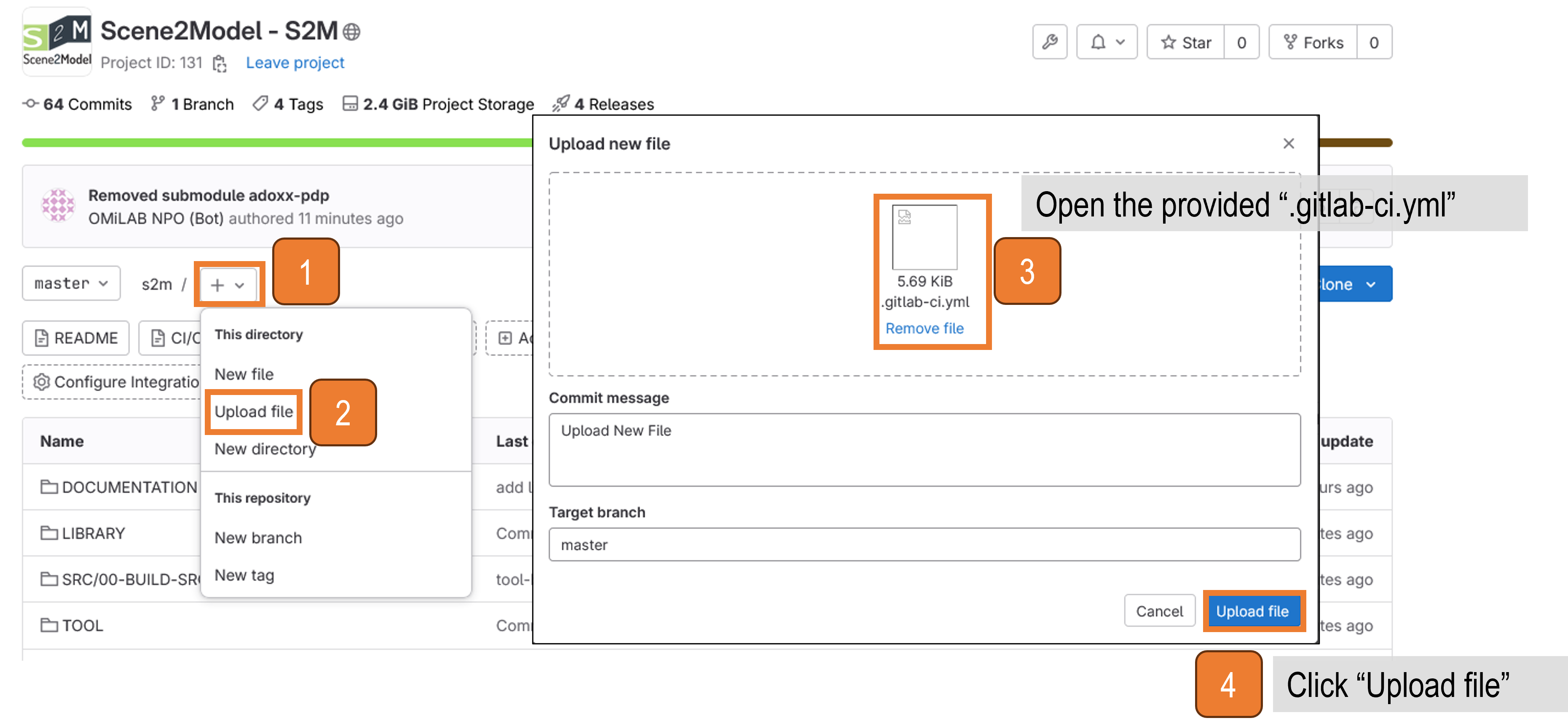Click the Target branch input field
The image size is (1568, 726).
(926, 545)
